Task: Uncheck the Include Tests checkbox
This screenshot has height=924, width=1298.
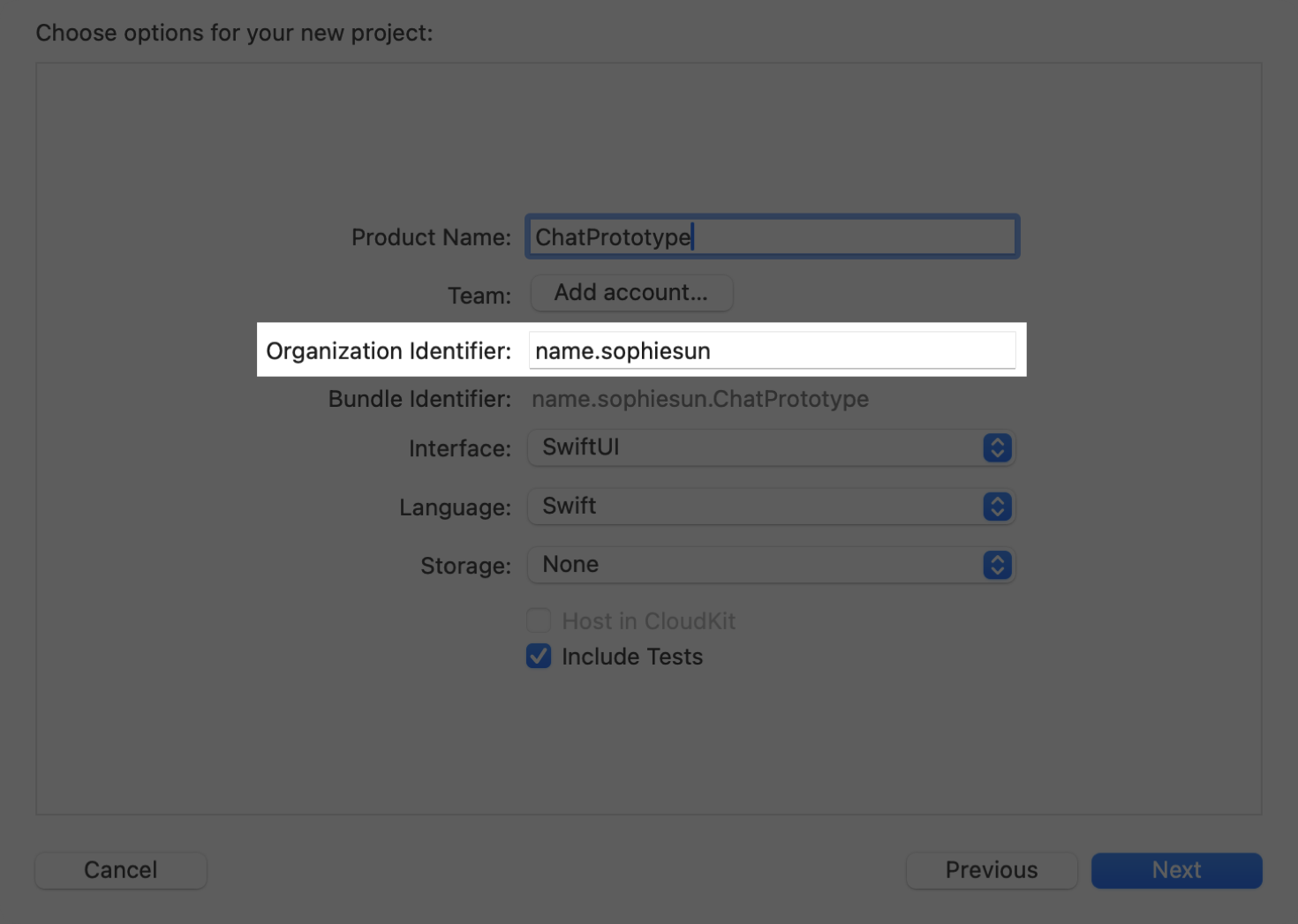Action: tap(539, 657)
